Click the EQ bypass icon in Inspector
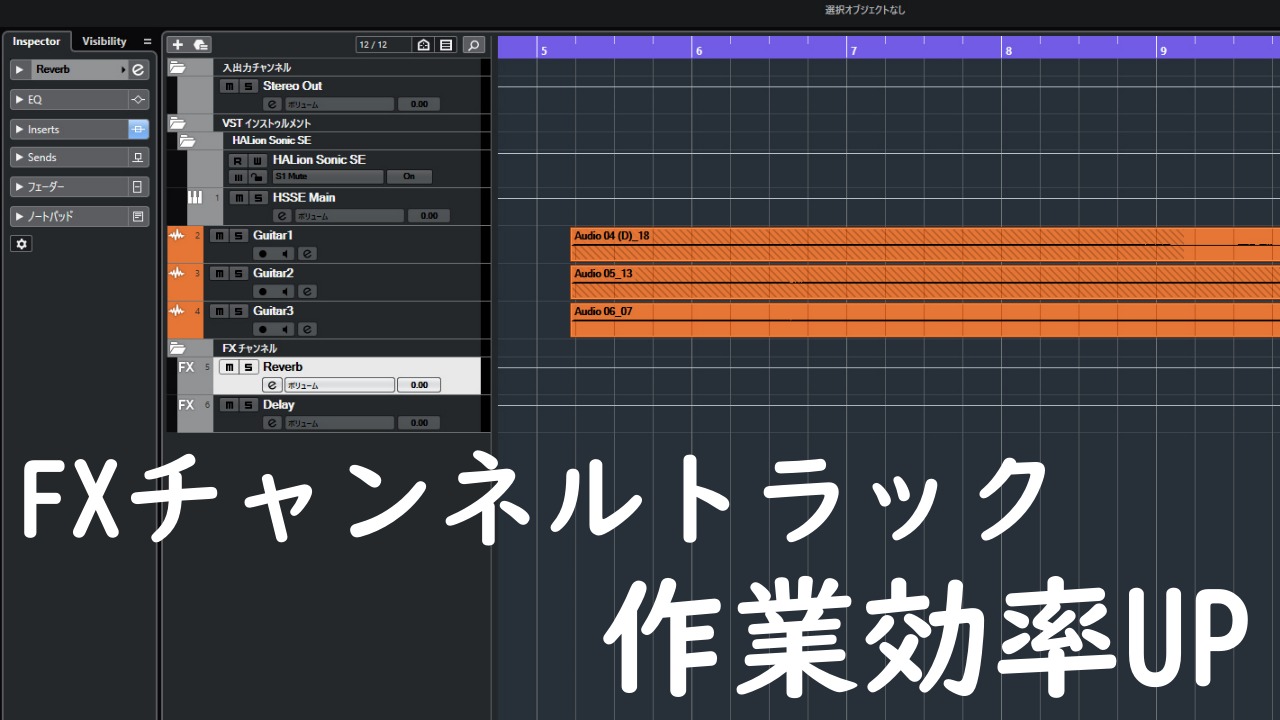This screenshot has height=720, width=1280. click(138, 100)
